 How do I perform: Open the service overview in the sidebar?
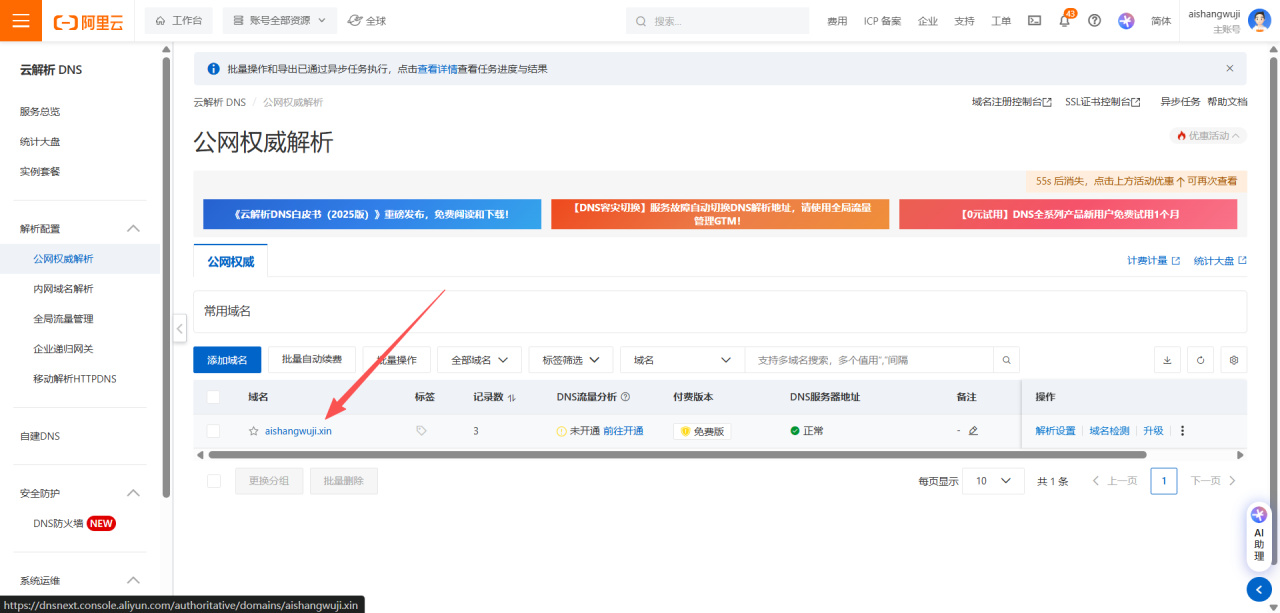(40, 111)
